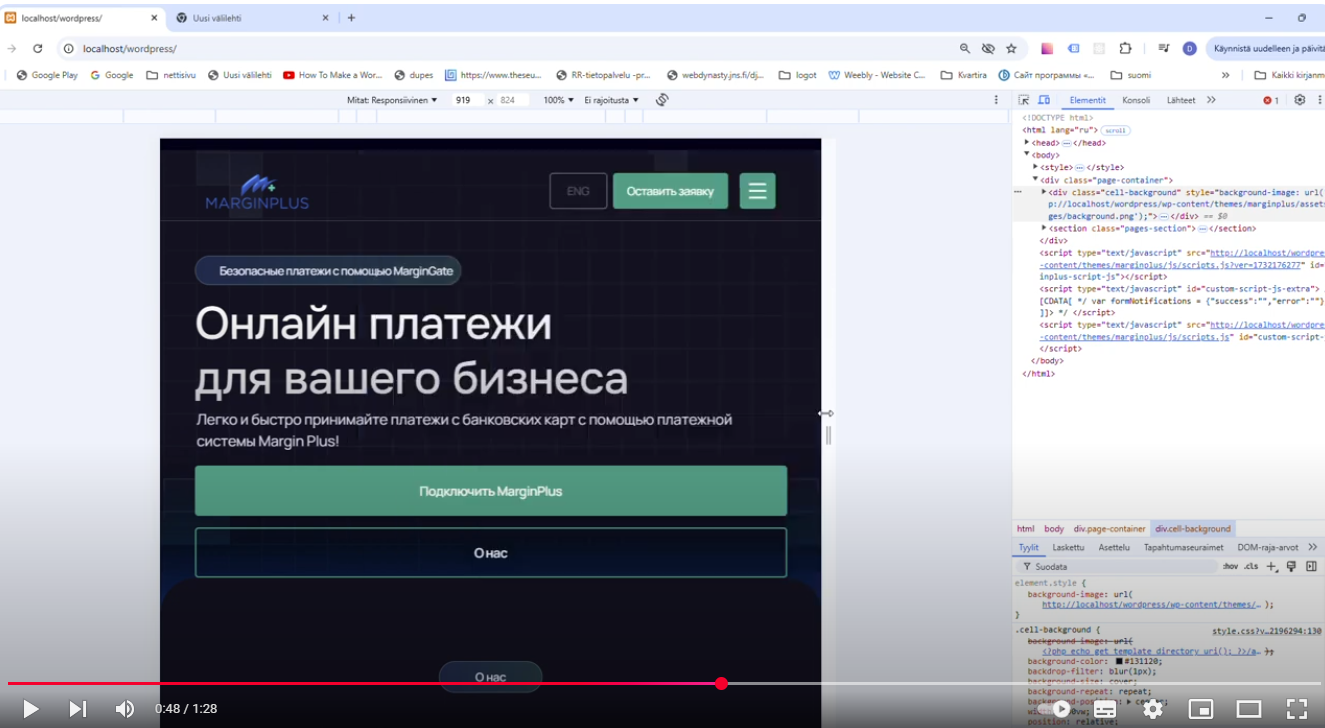This screenshot has height=728, width=1325.
Task: Rotate device viewport icon
Action: click(662, 100)
